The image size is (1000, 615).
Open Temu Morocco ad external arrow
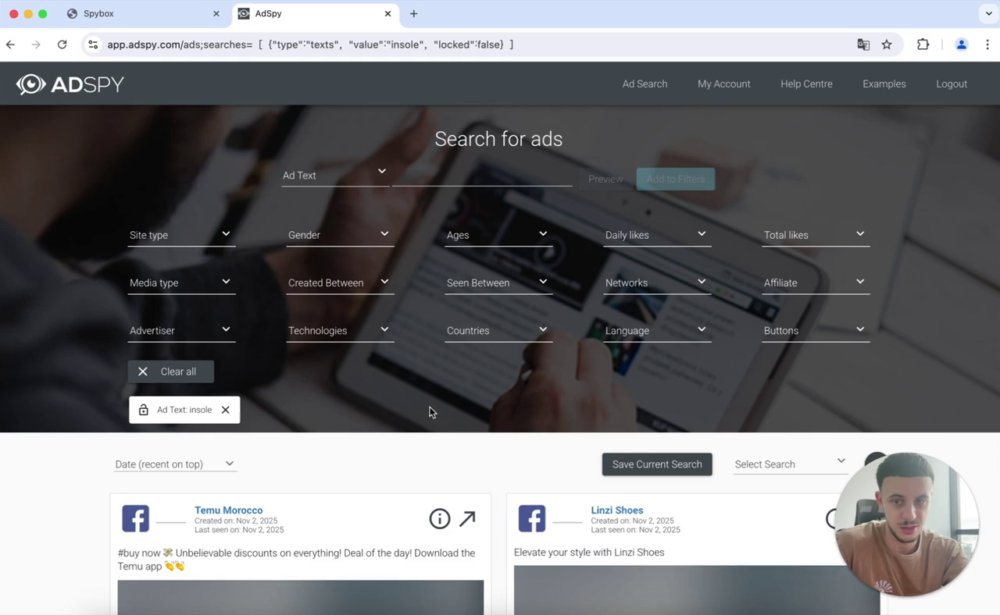(x=467, y=518)
